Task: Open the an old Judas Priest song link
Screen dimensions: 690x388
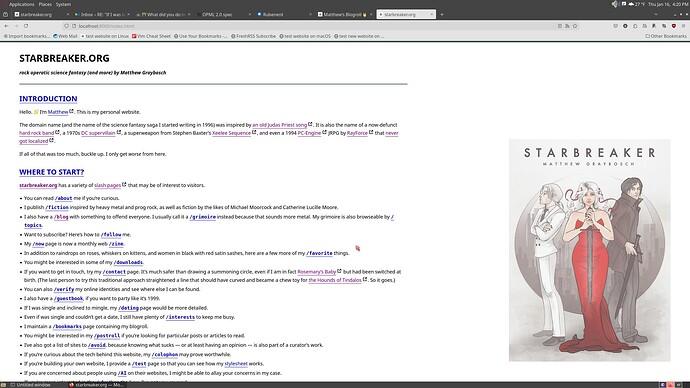Action: pos(279,125)
